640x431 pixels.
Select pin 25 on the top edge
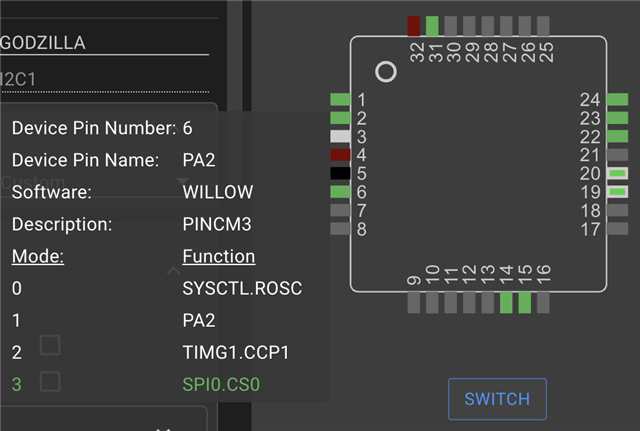pyautogui.click(x=543, y=26)
